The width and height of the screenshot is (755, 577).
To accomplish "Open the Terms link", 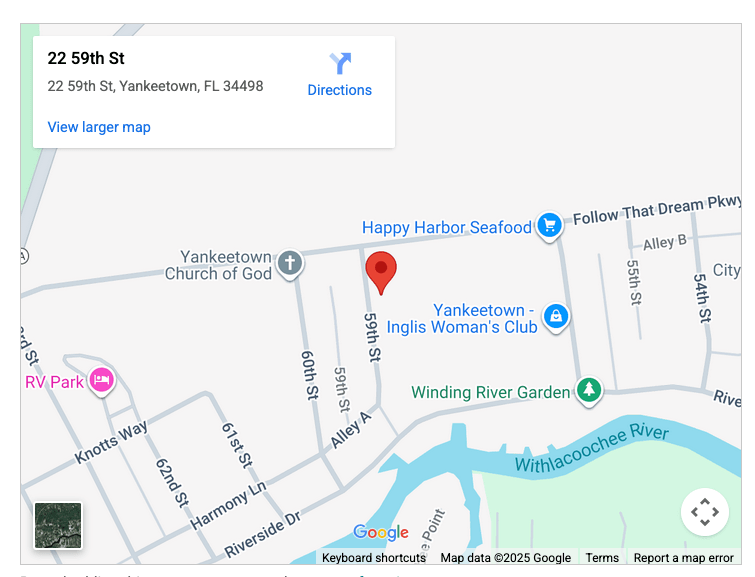I will 602,558.
